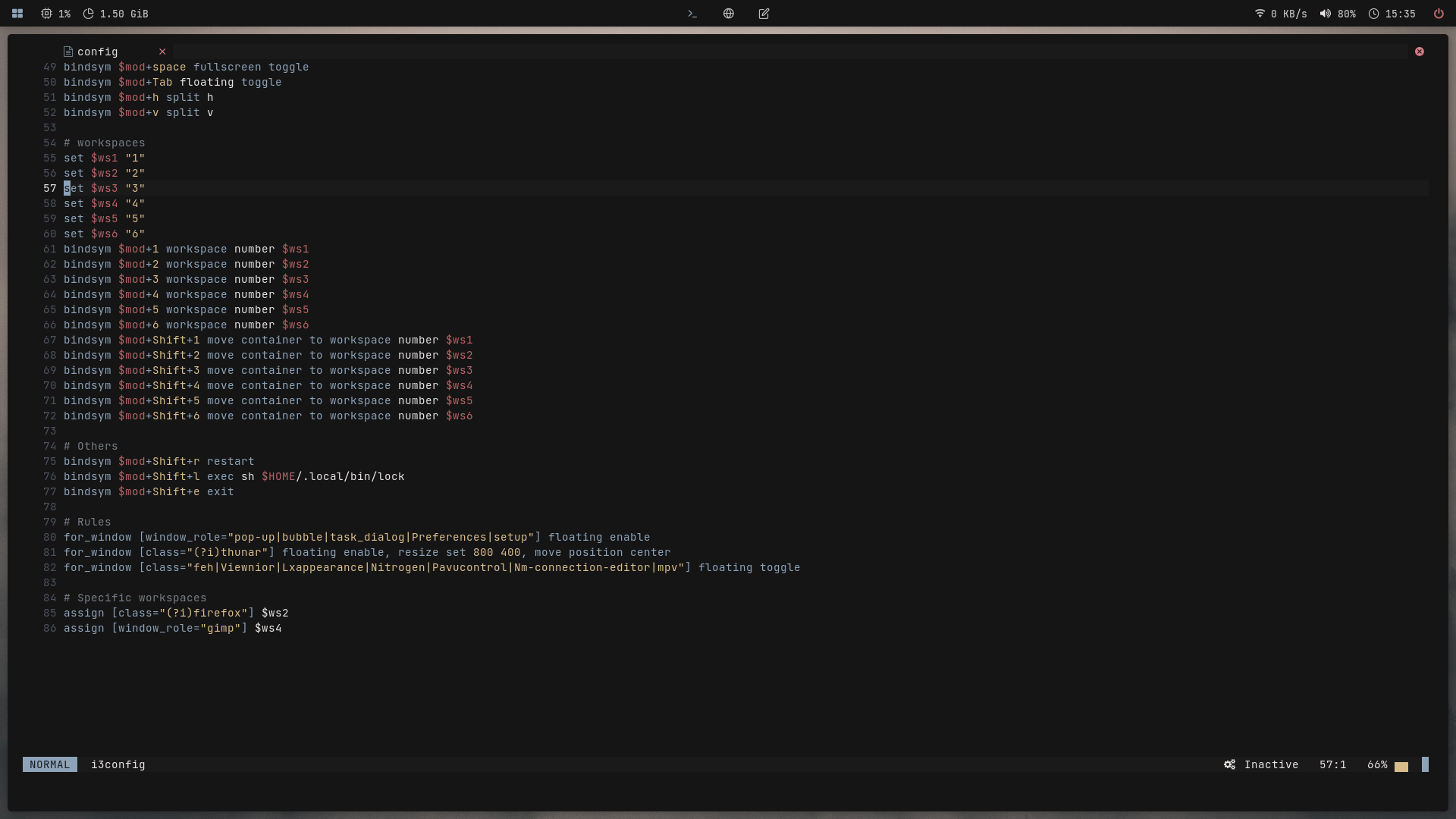Click the feh|Viewnior floating toggle line
The image size is (1456, 819).
pos(431,567)
